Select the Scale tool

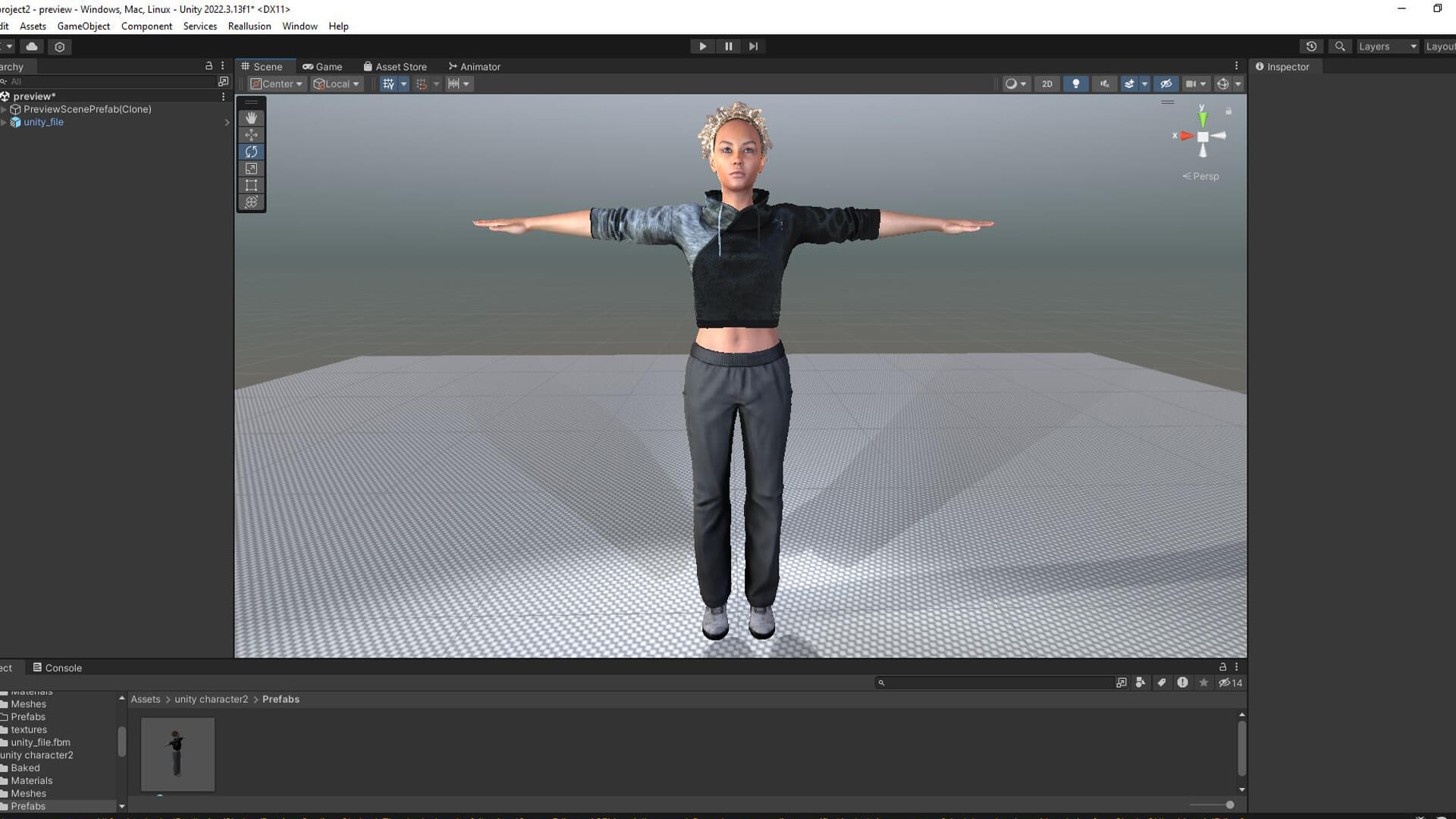pyautogui.click(x=251, y=168)
